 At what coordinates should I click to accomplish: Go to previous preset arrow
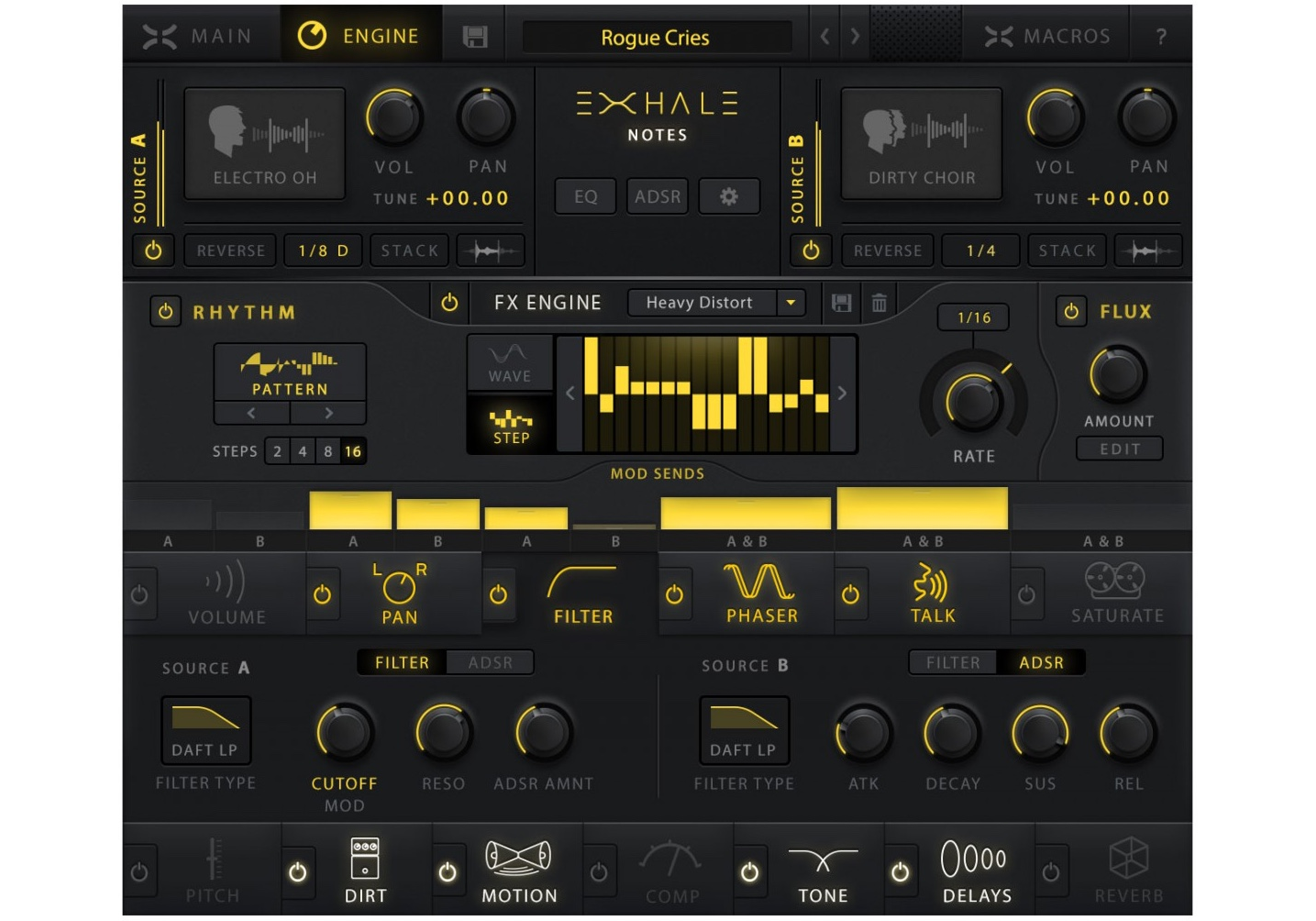coord(825,37)
